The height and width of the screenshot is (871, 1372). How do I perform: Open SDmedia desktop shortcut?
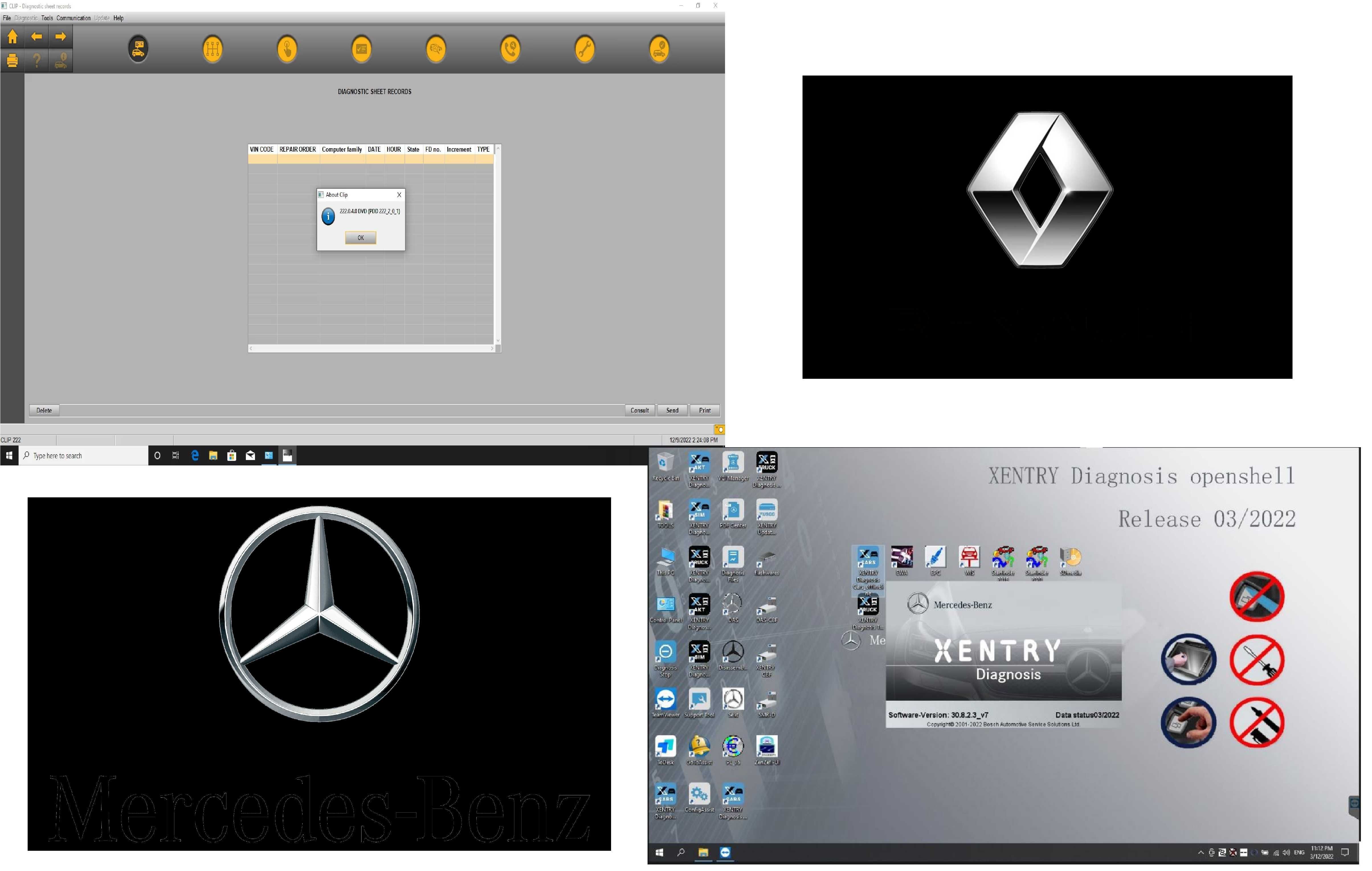click(x=1071, y=561)
